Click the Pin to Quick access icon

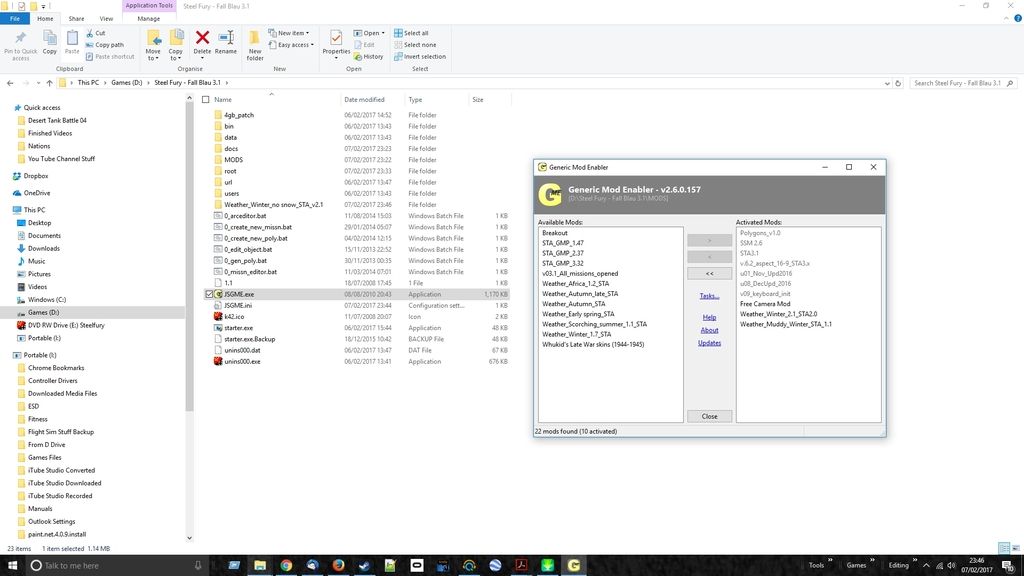click(x=20, y=38)
